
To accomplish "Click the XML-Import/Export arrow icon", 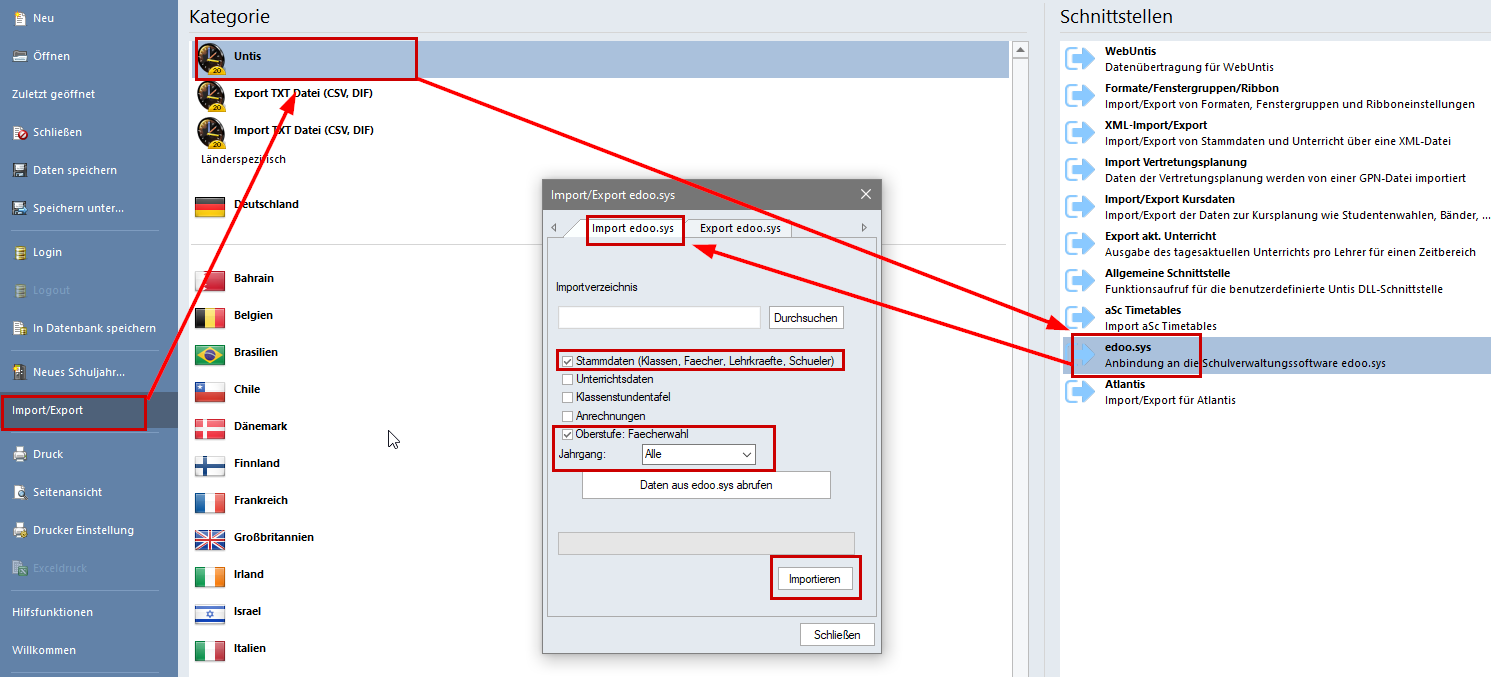I will [x=1081, y=133].
